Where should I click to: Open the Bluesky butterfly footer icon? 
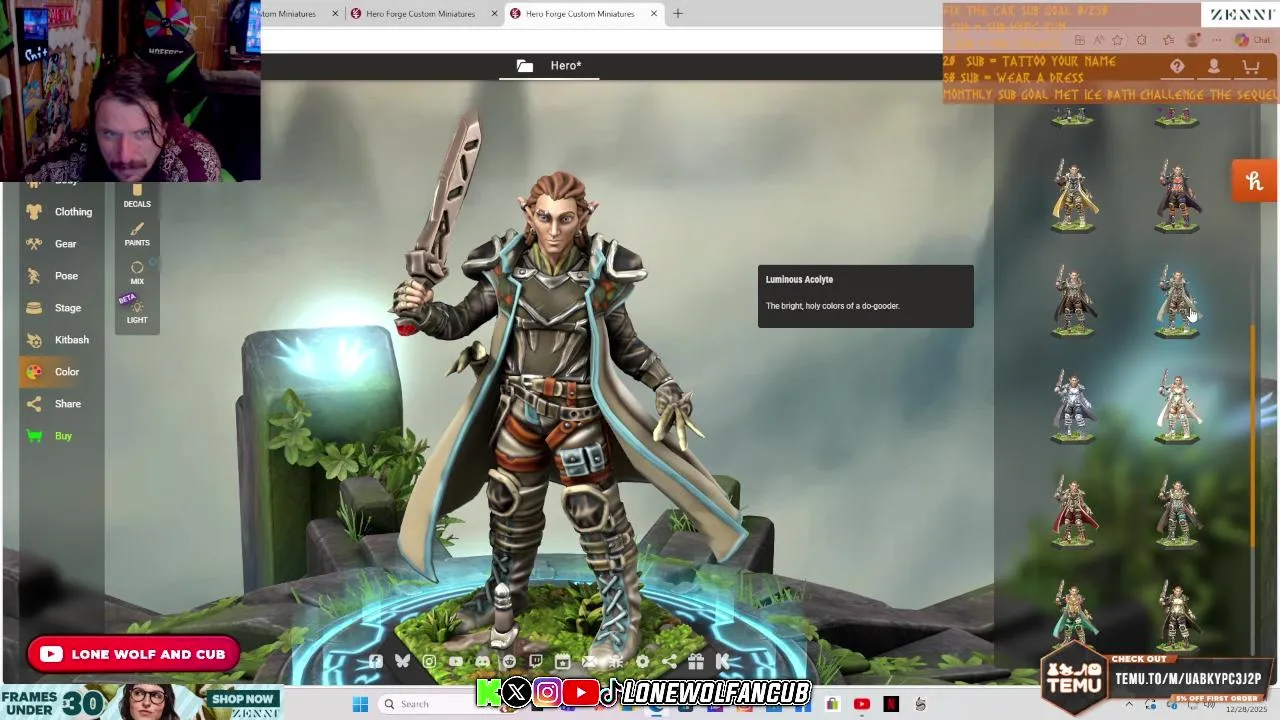(x=402, y=662)
